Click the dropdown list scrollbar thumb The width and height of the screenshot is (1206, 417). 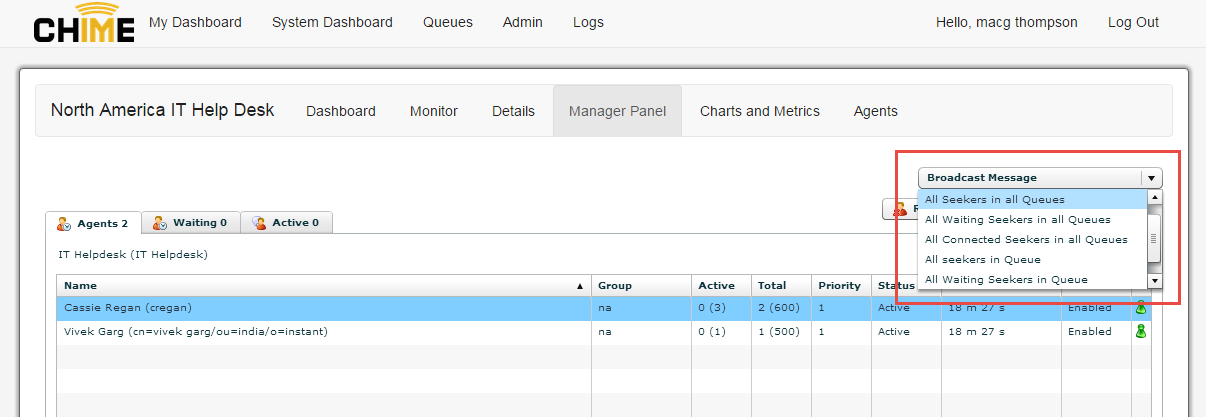1154,238
